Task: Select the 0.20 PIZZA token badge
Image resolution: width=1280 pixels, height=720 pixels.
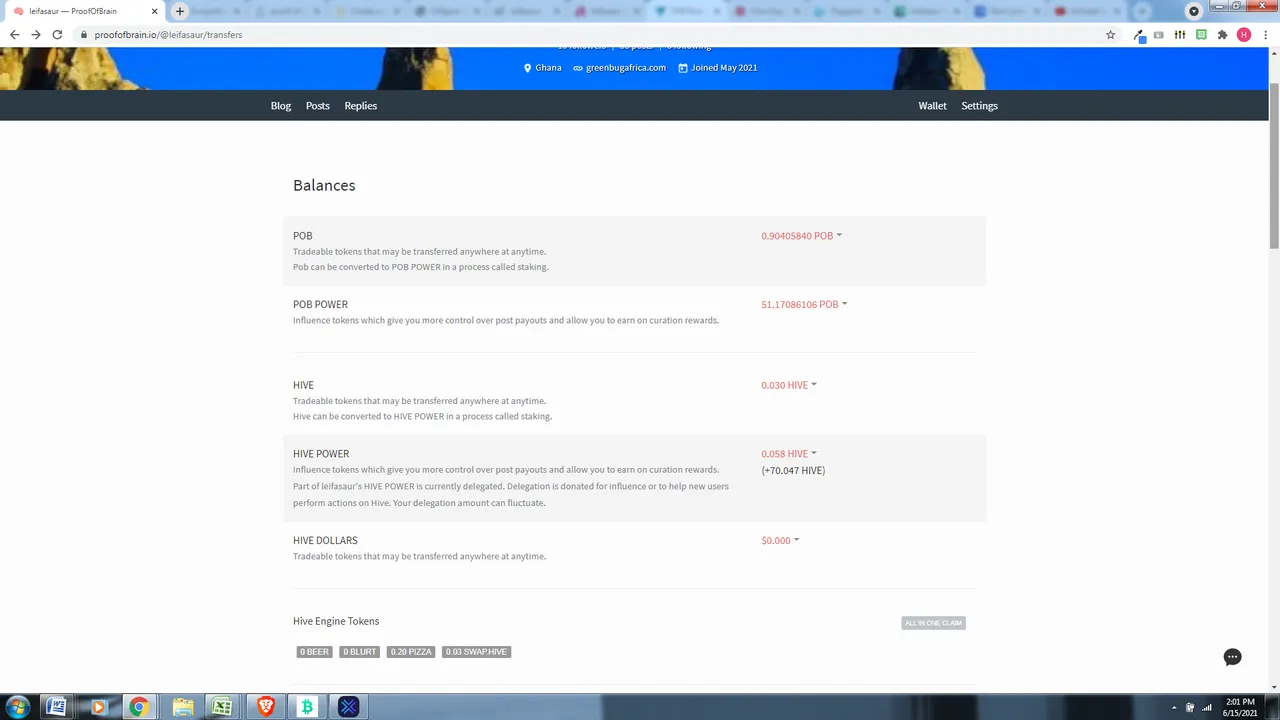Action: click(x=411, y=652)
